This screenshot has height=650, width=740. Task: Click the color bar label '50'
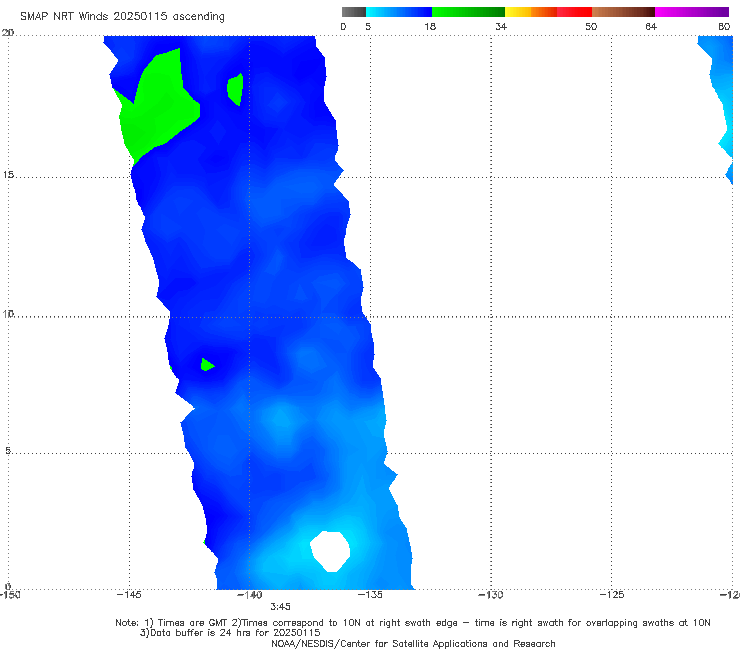(591, 26)
